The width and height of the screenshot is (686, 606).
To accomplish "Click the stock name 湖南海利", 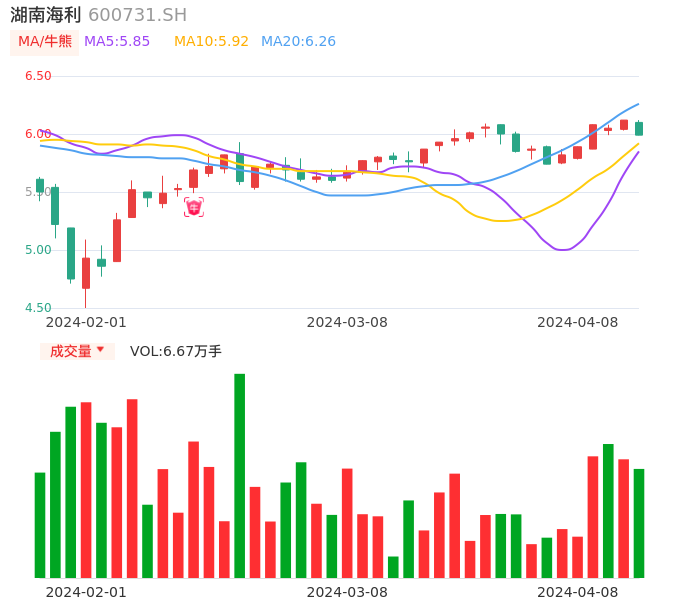I will click(x=46, y=15).
